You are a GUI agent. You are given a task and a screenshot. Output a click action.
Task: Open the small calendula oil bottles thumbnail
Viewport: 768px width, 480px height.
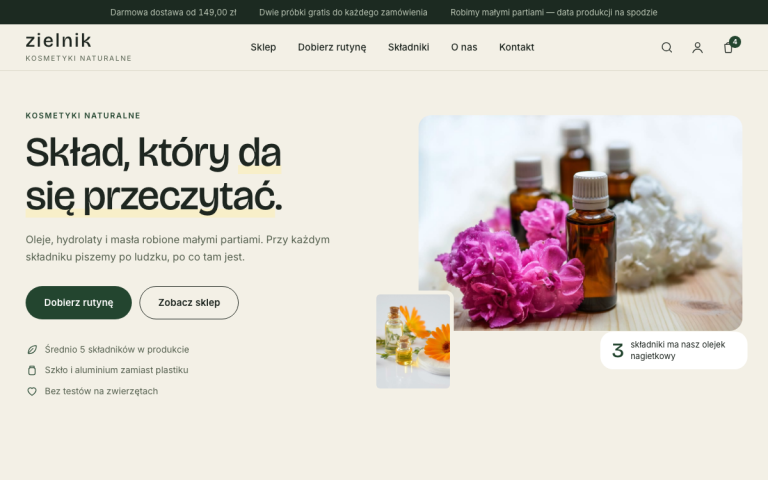[413, 341]
